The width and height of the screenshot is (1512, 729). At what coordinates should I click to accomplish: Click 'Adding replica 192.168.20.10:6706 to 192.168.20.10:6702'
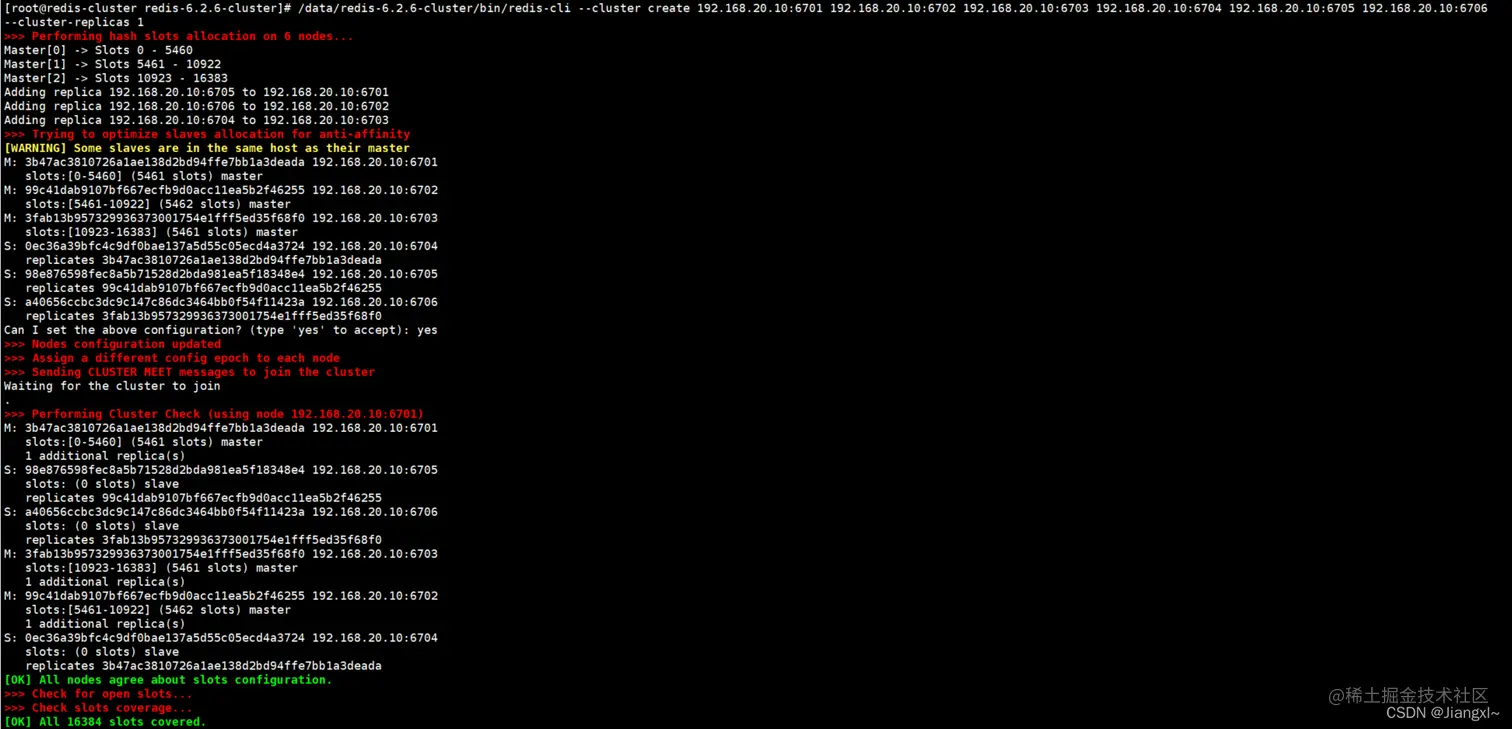tap(197, 106)
